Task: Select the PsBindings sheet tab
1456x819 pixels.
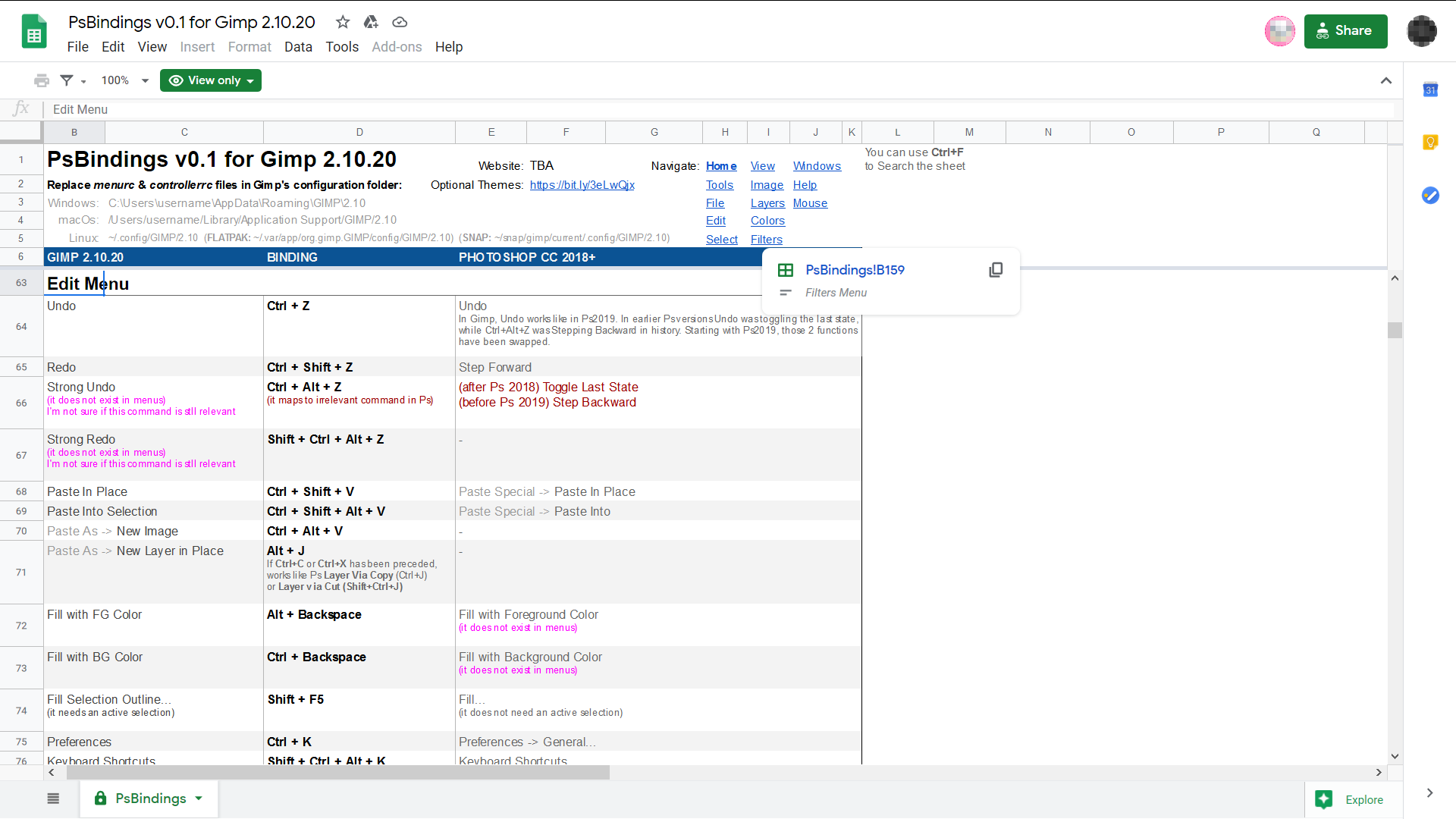Action: (149, 798)
